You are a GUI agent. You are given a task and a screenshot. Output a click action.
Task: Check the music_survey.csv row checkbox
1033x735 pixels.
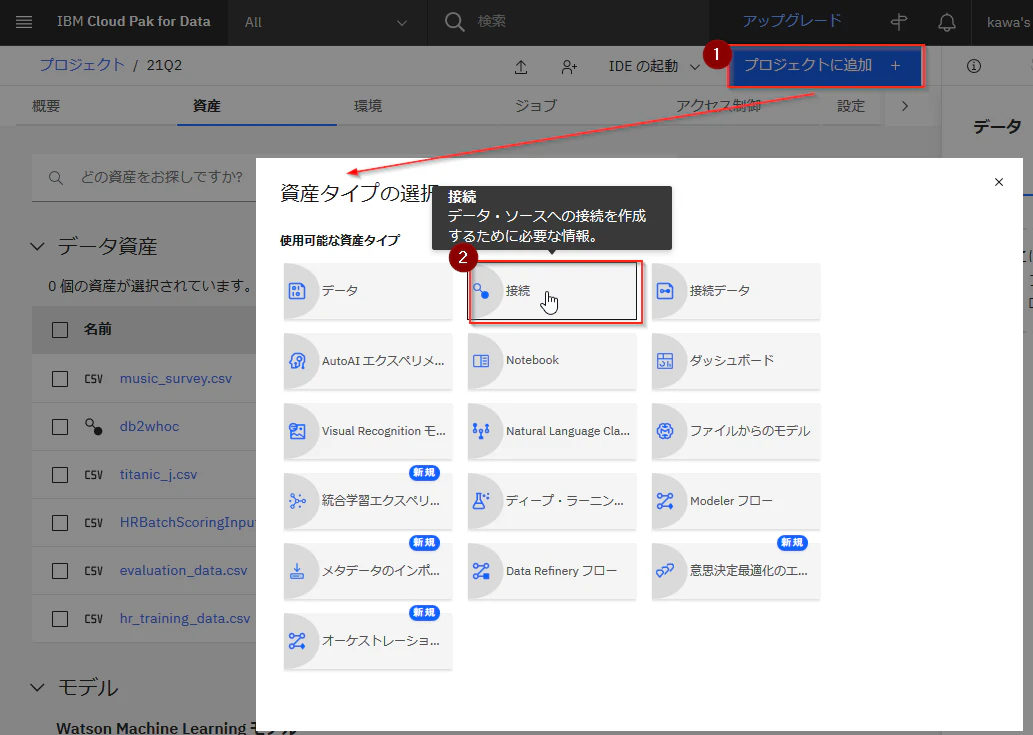[60, 379]
